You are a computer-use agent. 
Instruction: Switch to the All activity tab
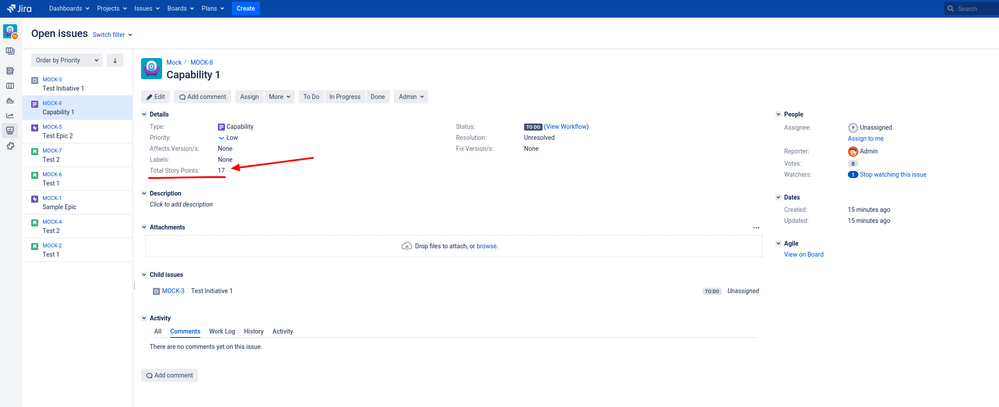pyautogui.click(x=157, y=331)
